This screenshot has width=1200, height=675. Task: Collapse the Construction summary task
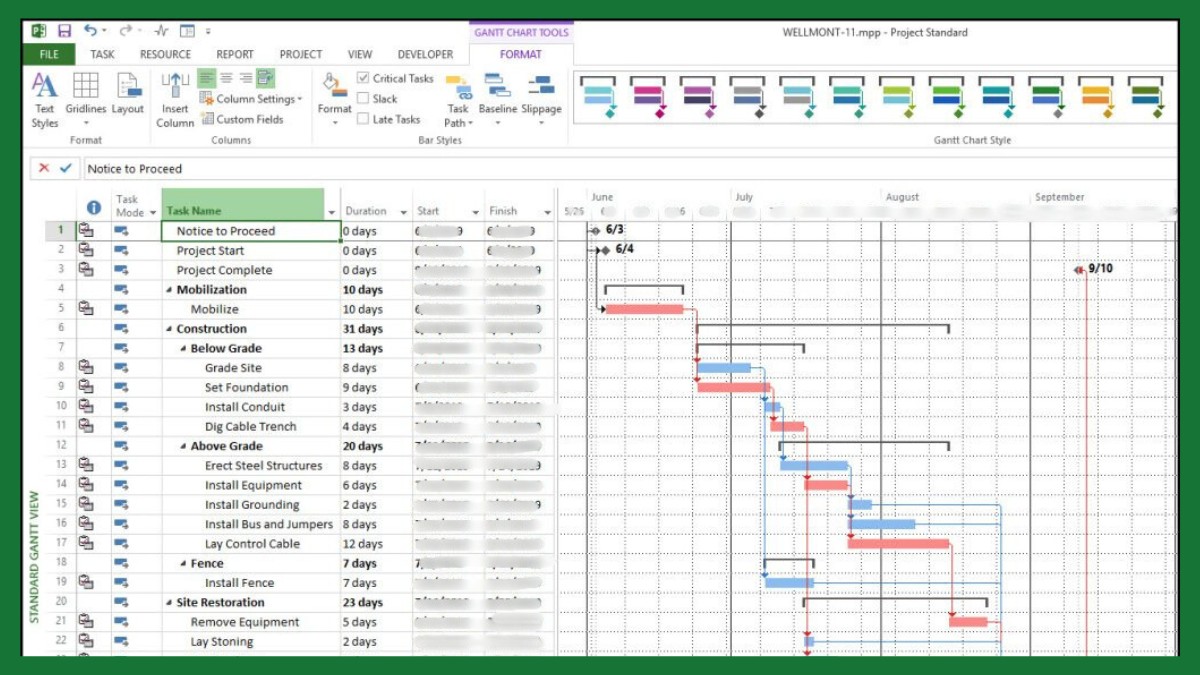click(169, 329)
